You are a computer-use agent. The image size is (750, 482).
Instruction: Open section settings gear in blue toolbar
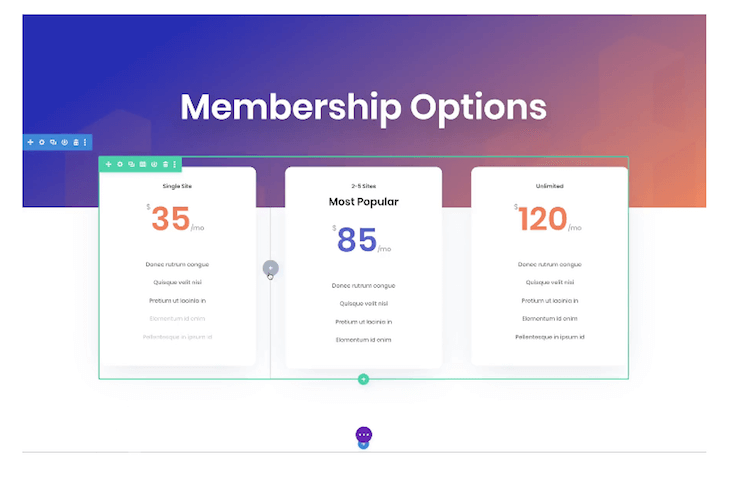42,142
